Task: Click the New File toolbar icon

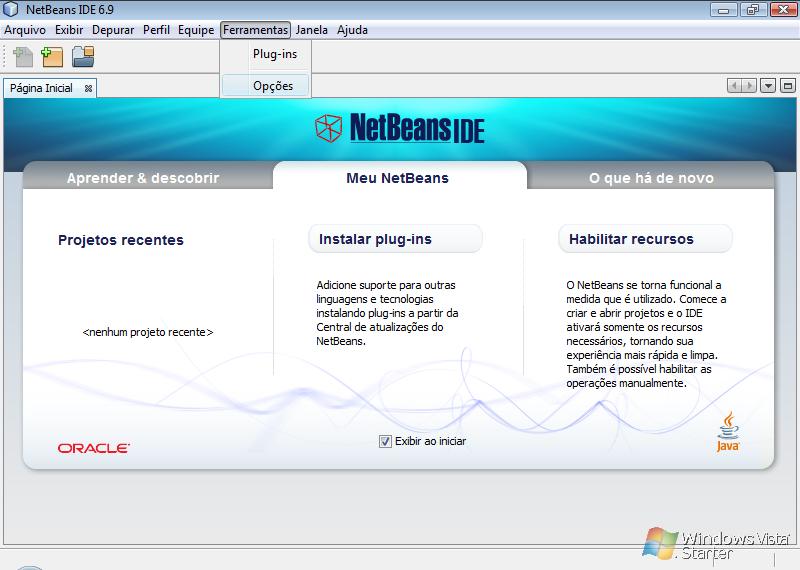Action: 23,57
